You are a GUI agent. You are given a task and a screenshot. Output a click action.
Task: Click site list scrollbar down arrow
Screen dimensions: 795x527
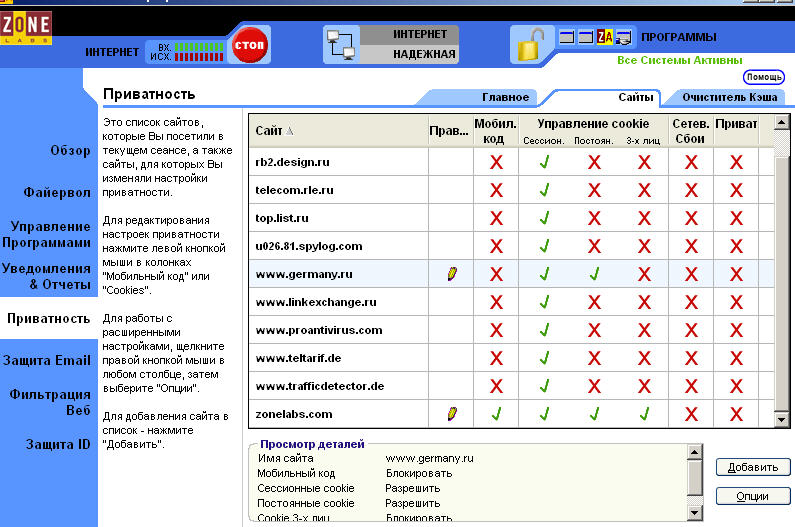pyautogui.click(x=781, y=419)
